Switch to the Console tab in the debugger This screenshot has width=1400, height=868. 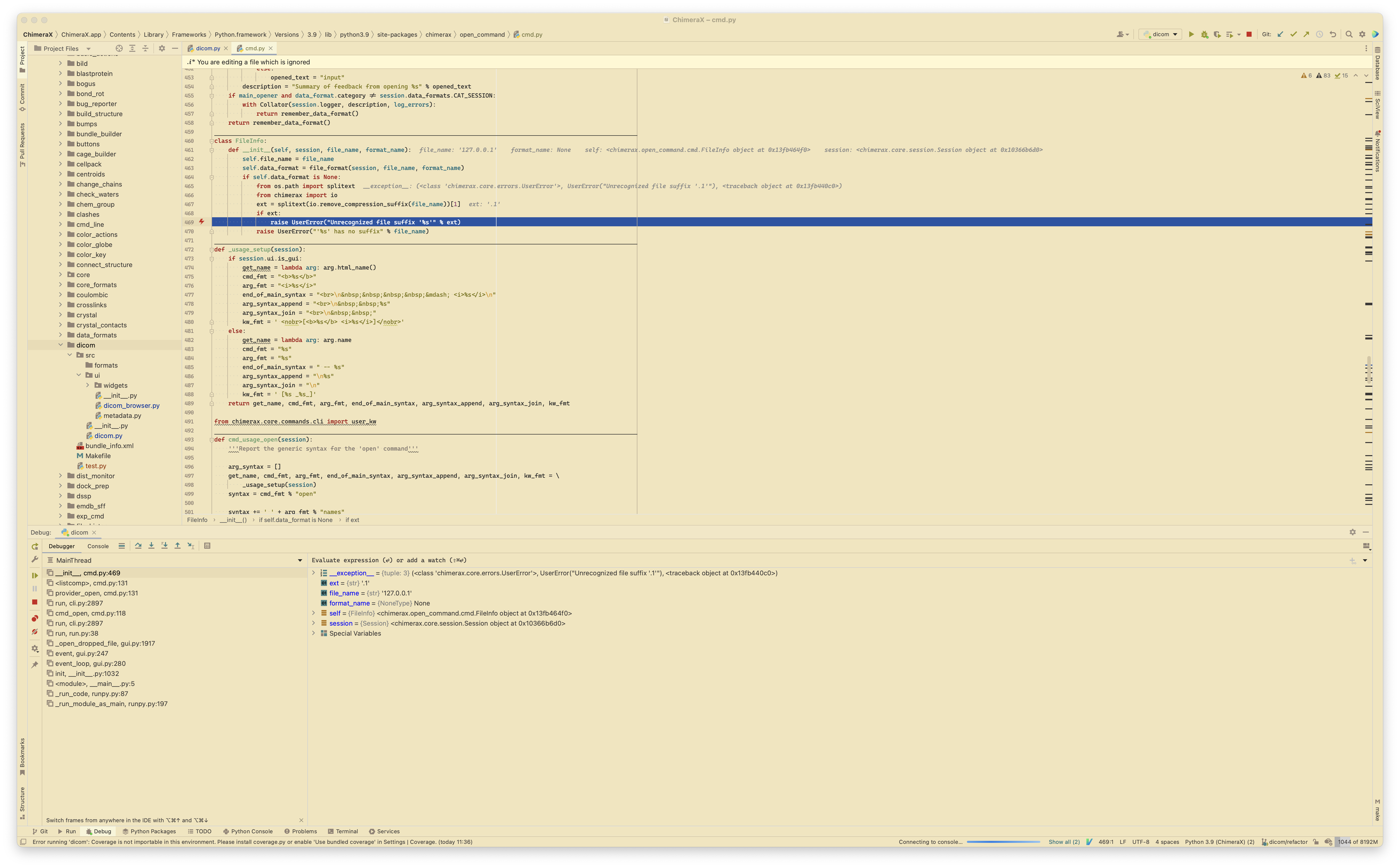click(x=98, y=546)
